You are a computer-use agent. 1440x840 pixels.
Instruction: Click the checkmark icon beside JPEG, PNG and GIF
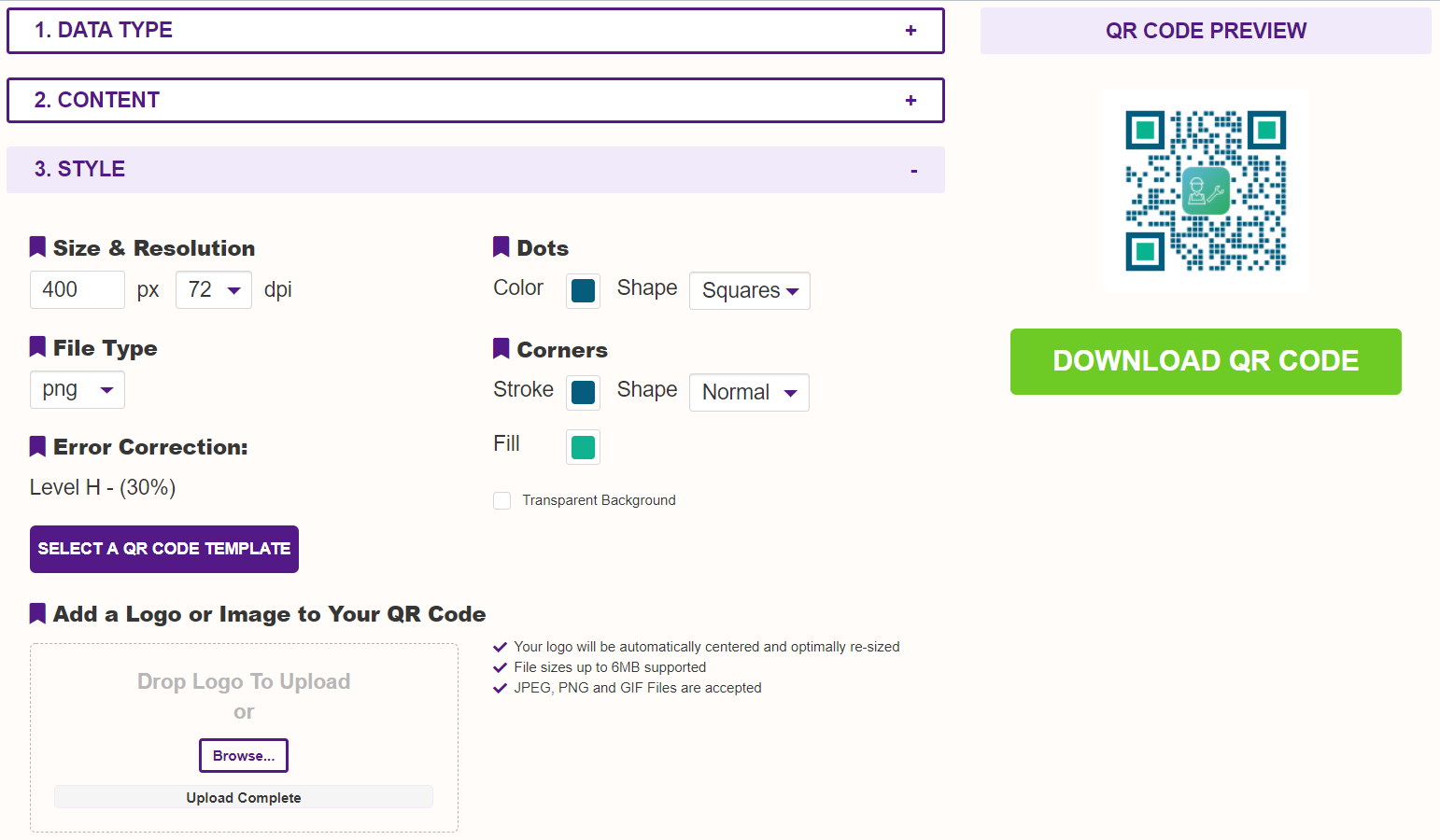coord(500,688)
